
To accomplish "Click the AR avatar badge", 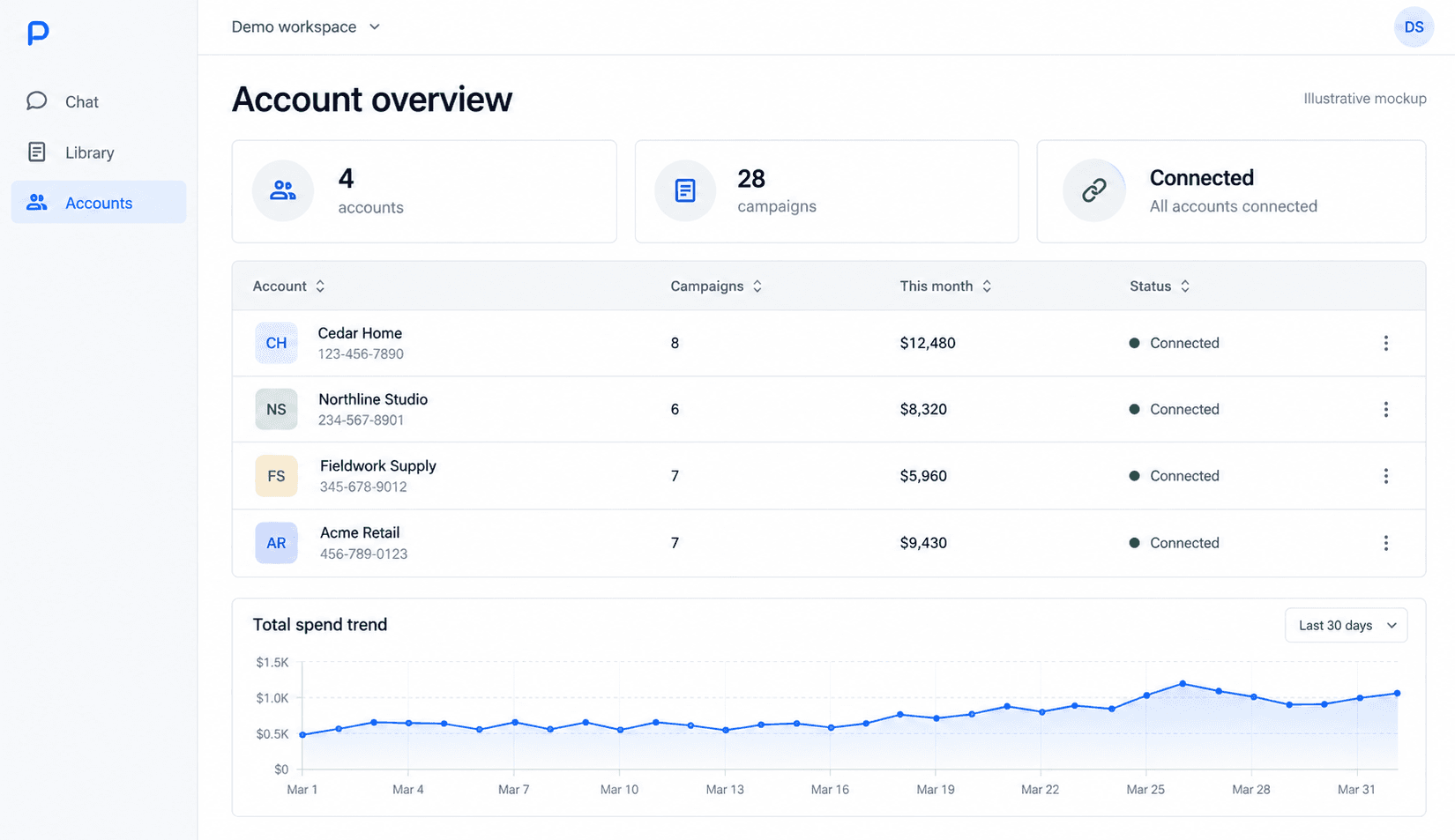I will 276,543.
